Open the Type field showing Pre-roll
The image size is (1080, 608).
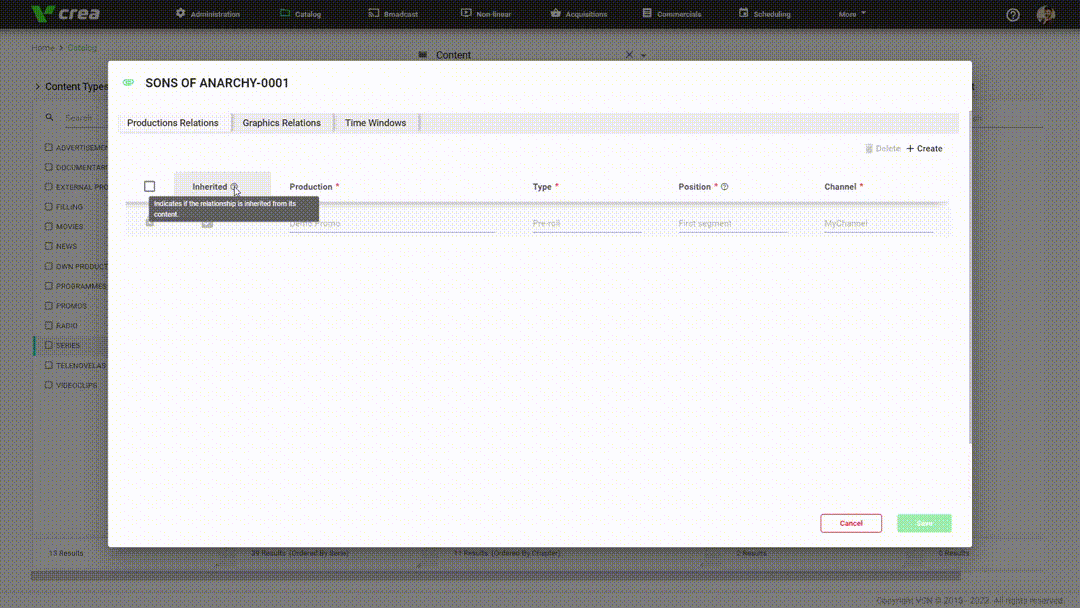587,224
